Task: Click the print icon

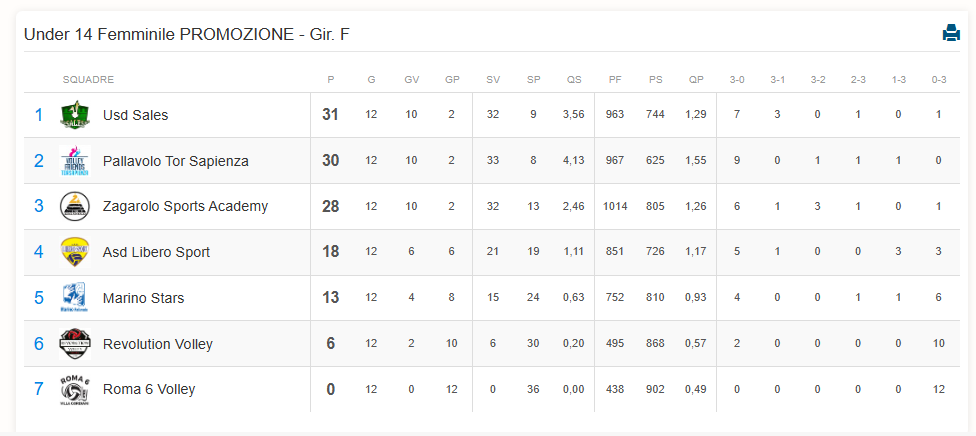Action: [951, 32]
